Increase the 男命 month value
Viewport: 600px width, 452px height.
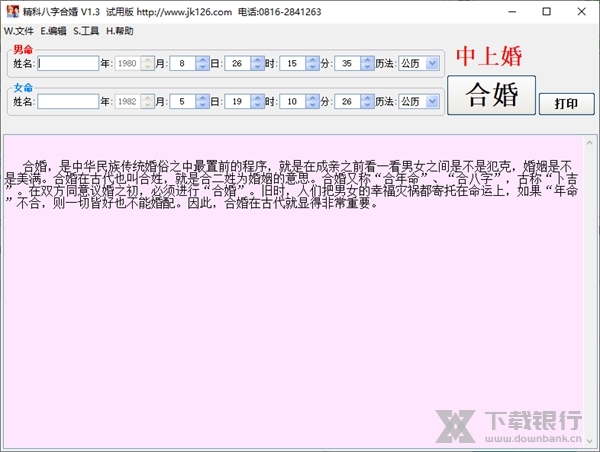(x=202, y=60)
